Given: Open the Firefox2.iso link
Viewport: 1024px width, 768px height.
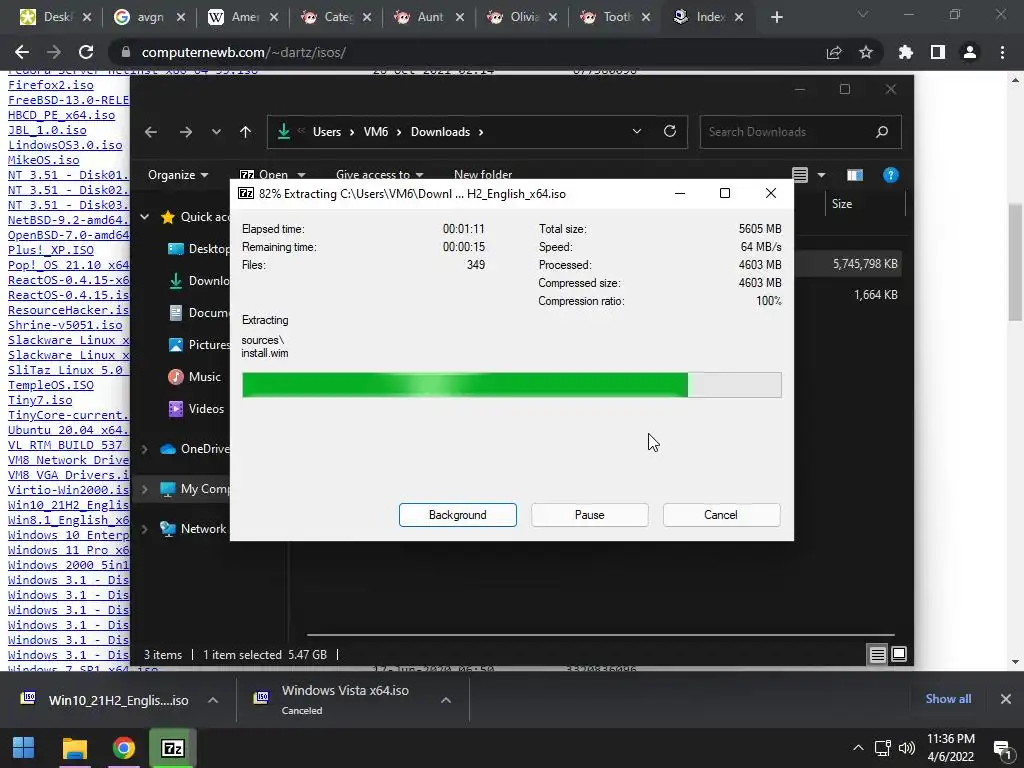Looking at the screenshot, I should click(51, 85).
